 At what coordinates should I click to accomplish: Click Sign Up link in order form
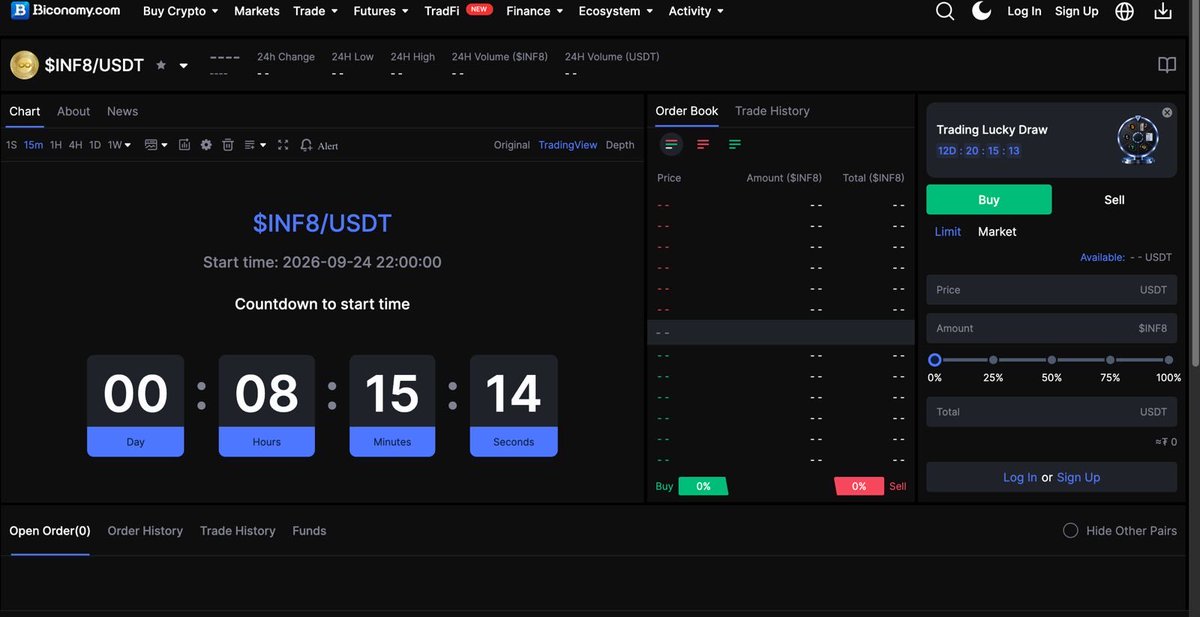(1078, 477)
